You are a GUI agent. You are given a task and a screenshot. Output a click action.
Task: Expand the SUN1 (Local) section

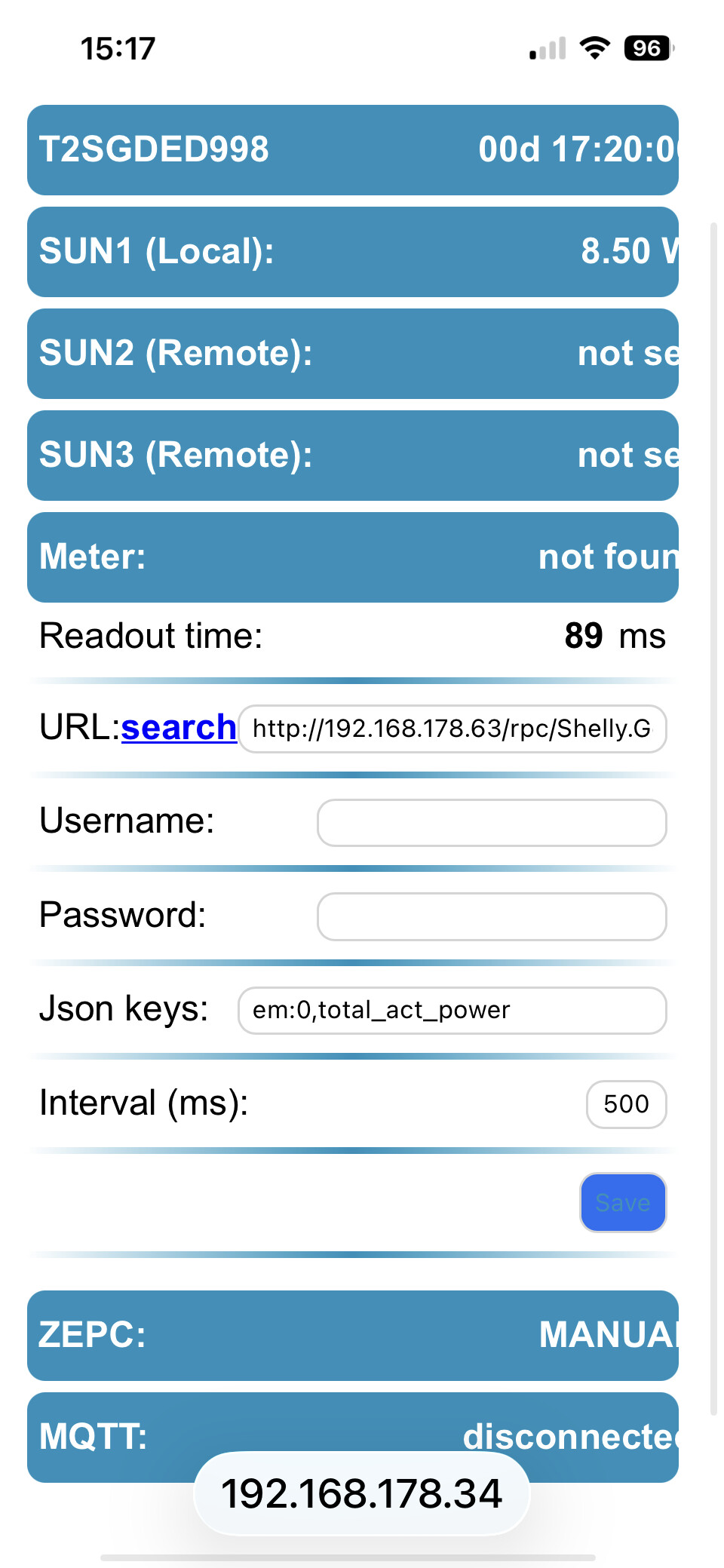point(353,252)
